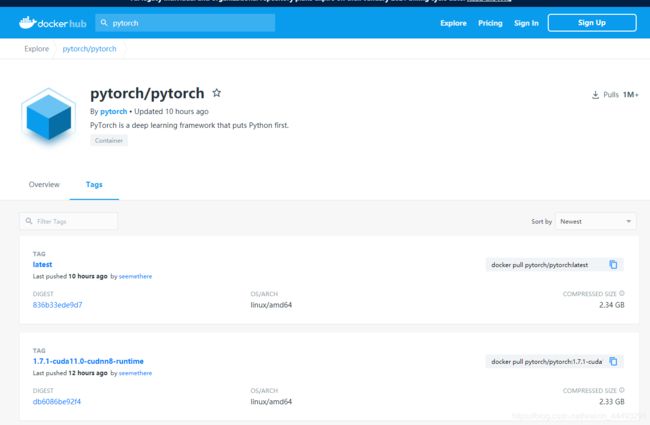The height and width of the screenshot is (425, 650).
Task: Focus the Filter Tags input
Action: (x=68, y=221)
